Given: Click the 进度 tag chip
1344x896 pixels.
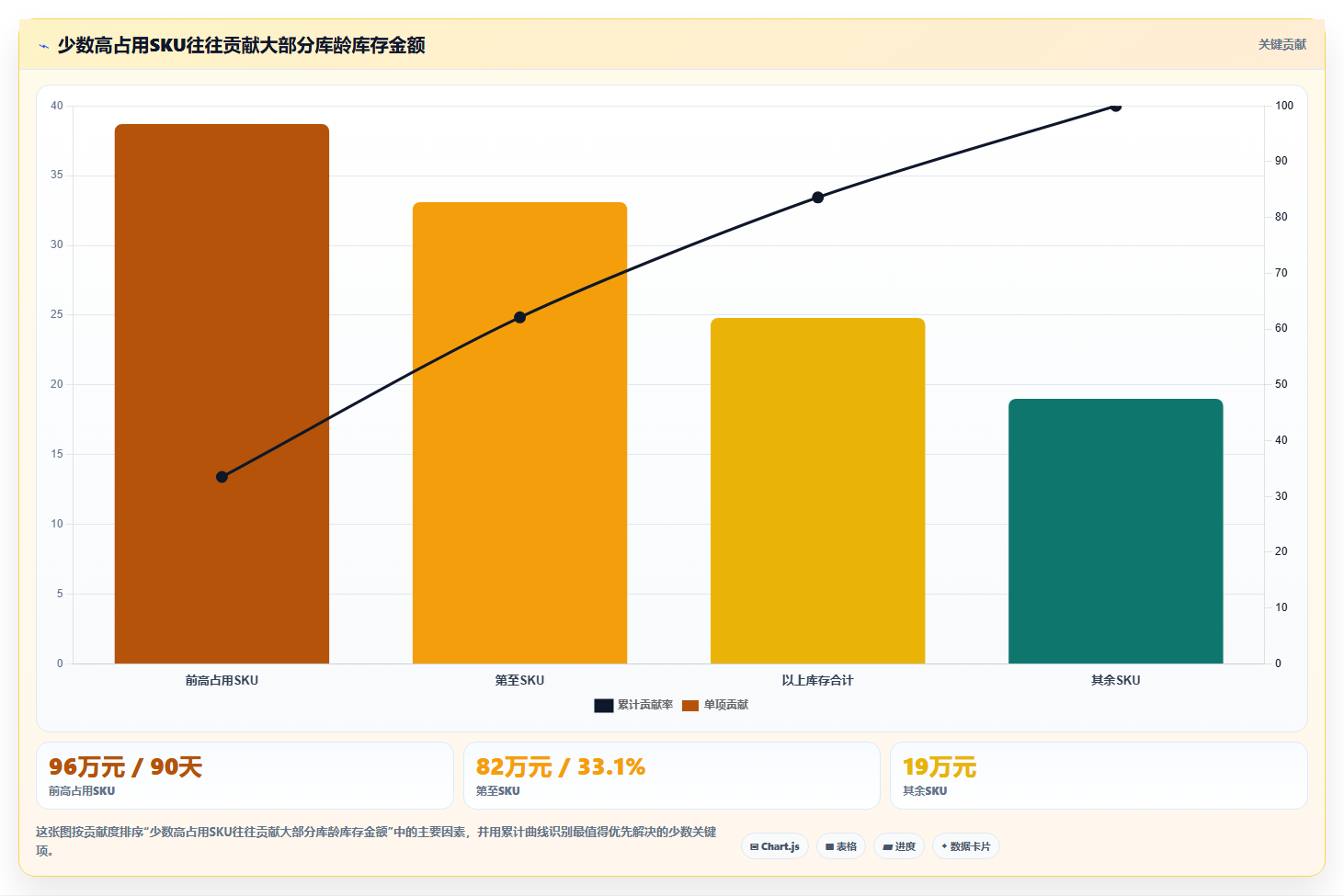Looking at the screenshot, I should [899, 846].
